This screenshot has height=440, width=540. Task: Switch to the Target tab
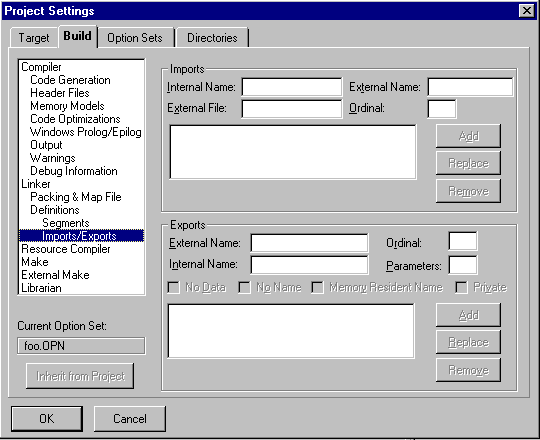(33, 38)
